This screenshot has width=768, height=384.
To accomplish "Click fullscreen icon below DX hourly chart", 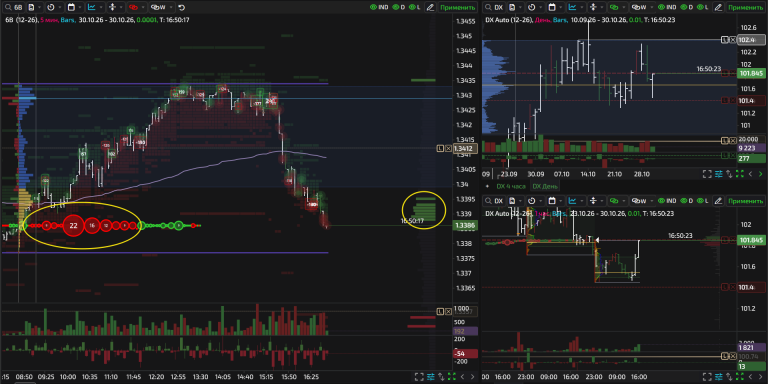I will click(x=707, y=377).
